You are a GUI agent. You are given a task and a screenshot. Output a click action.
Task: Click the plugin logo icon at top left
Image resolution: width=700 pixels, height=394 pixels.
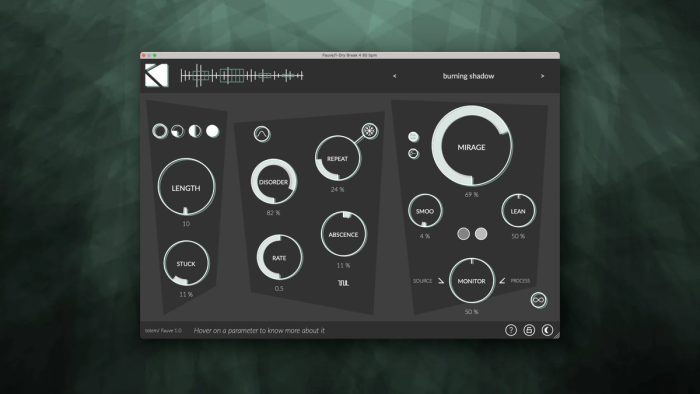click(157, 75)
